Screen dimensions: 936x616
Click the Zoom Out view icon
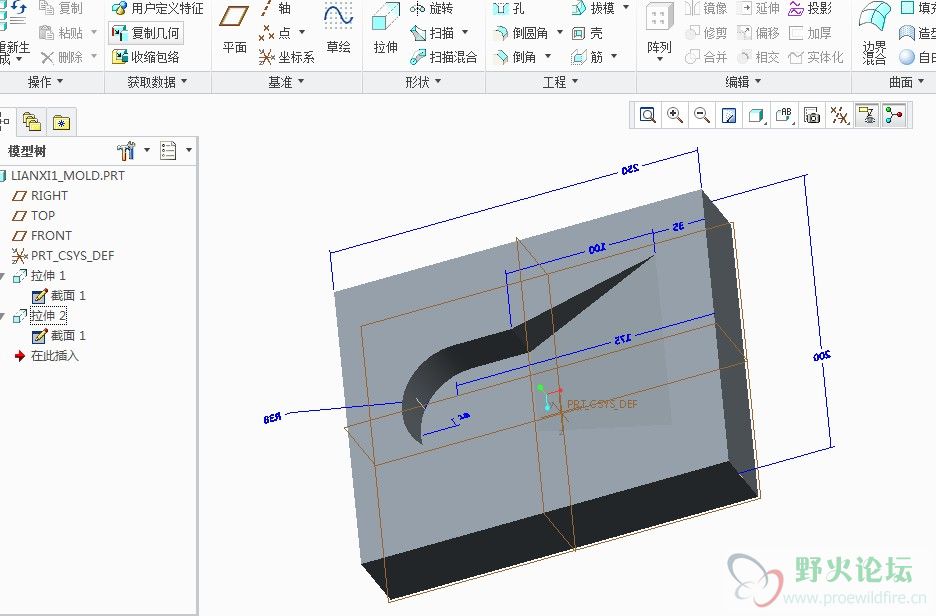click(x=702, y=115)
